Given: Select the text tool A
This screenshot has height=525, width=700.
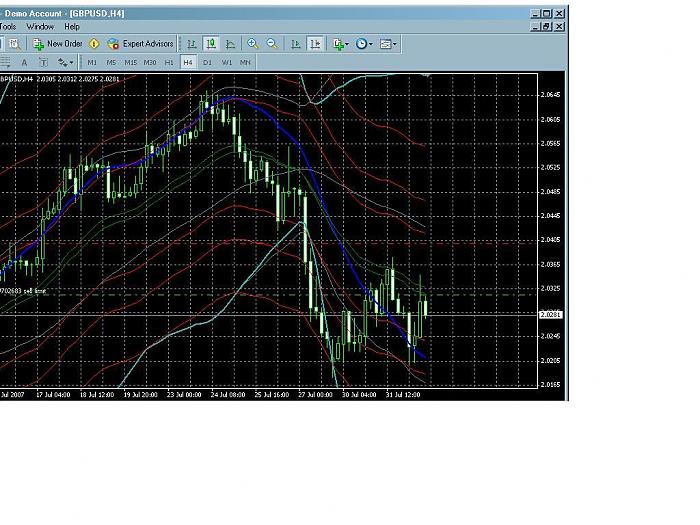Looking at the screenshot, I should click(24, 62).
